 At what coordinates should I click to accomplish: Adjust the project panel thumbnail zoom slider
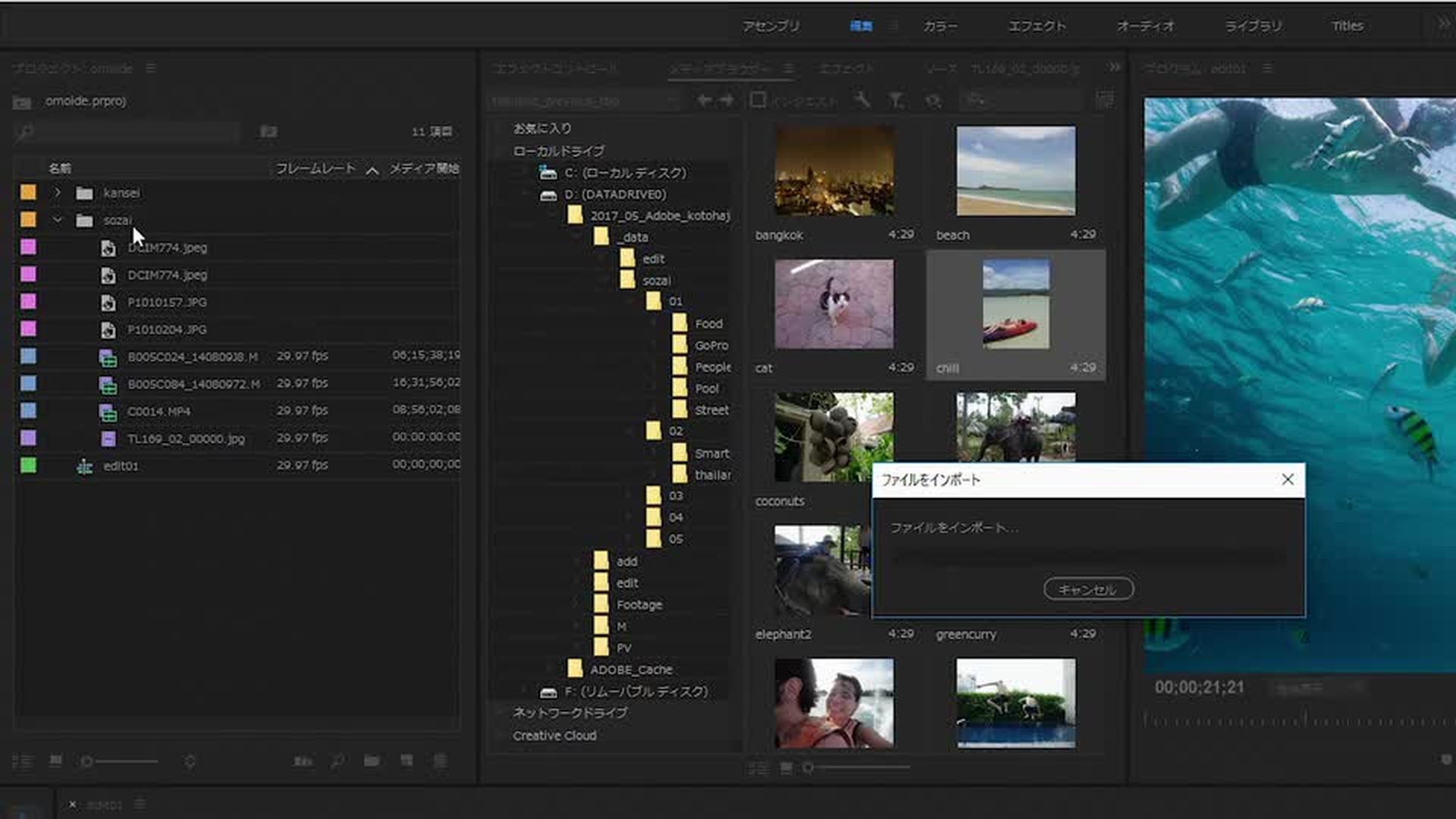pyautogui.click(x=88, y=761)
